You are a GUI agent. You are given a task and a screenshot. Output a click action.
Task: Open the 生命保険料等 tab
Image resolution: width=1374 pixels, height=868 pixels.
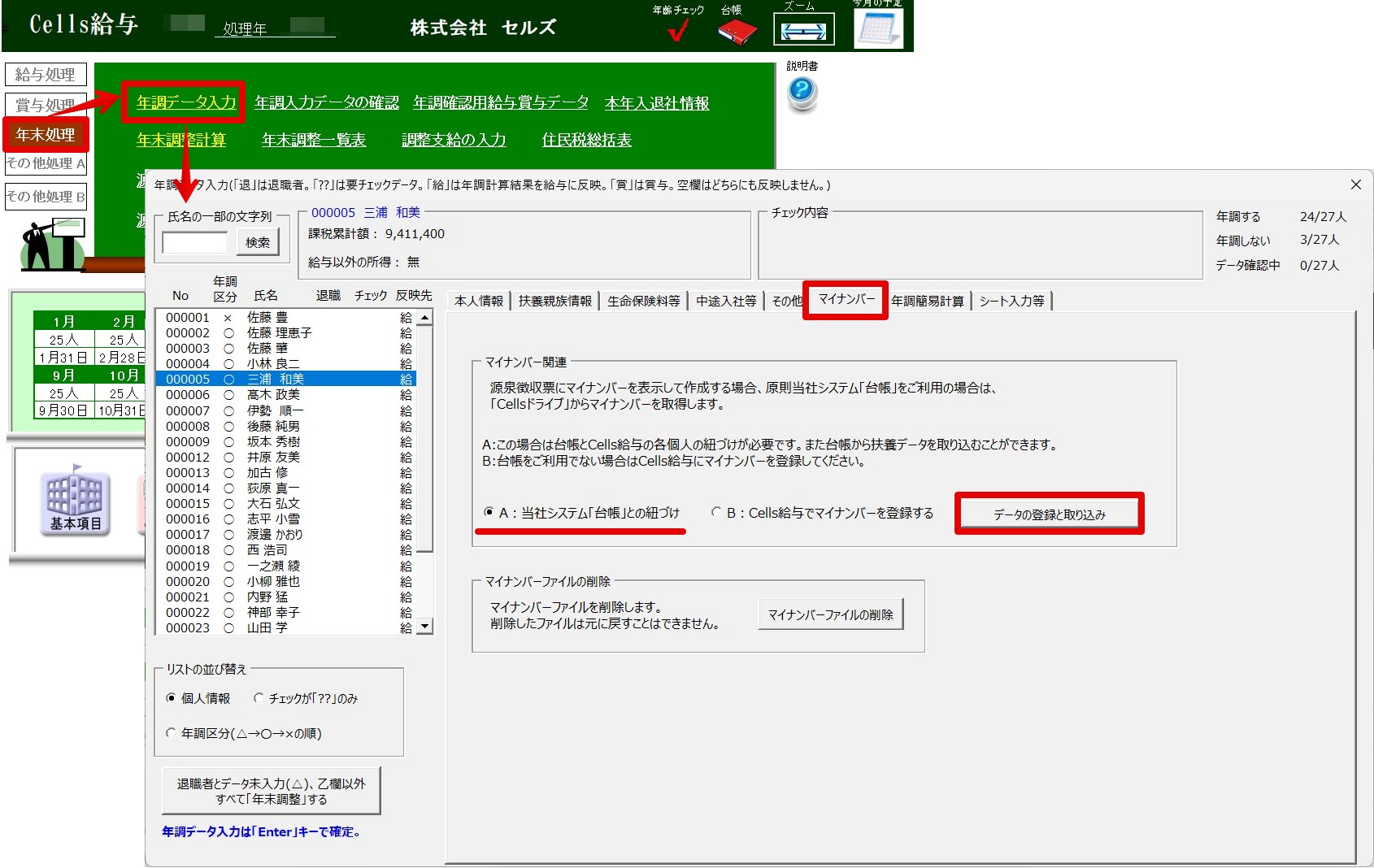643,301
